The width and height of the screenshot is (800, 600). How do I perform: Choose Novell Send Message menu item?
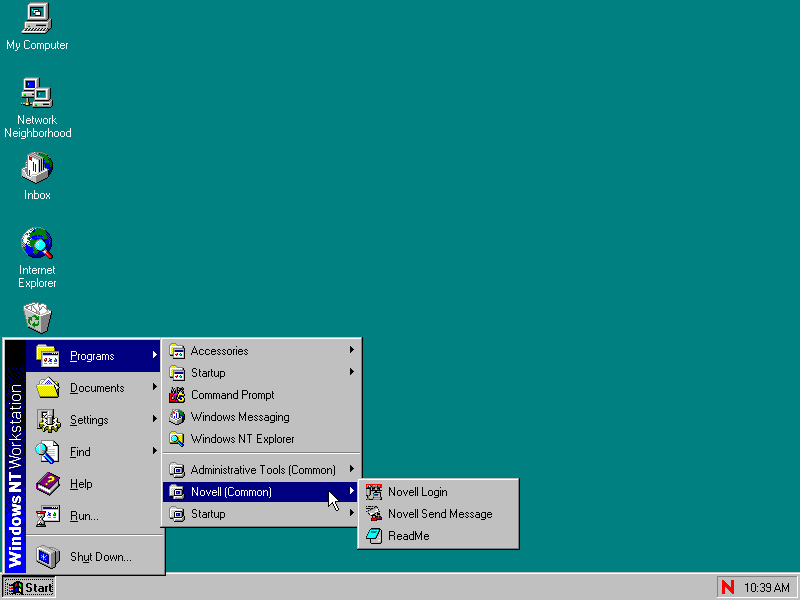coord(438,514)
